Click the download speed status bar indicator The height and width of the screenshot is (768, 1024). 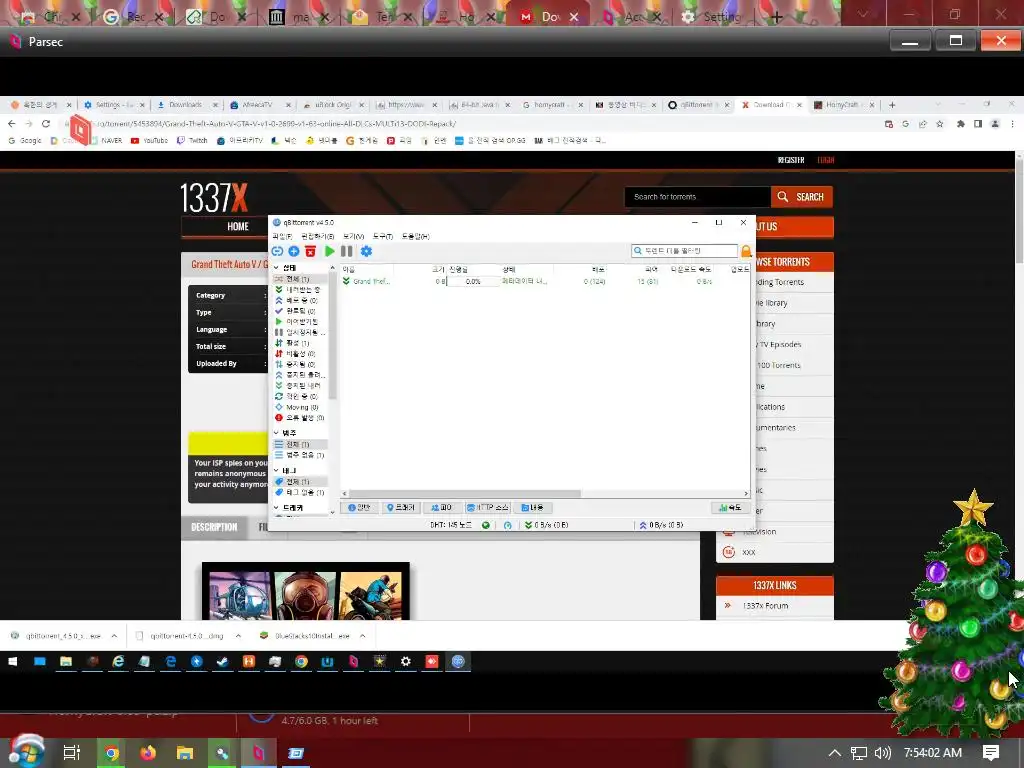tap(547, 525)
